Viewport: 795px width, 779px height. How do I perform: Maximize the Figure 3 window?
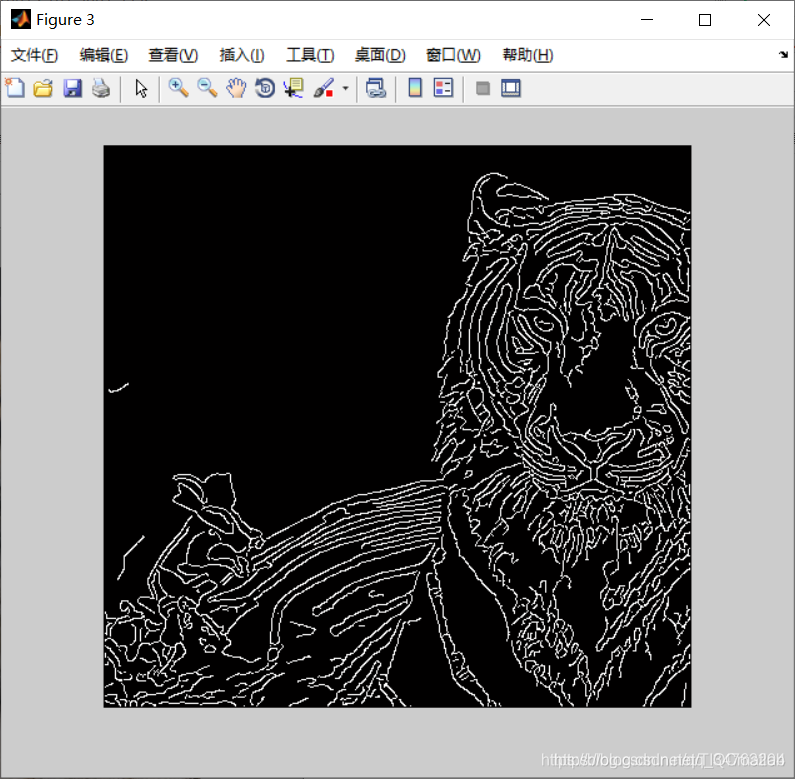click(x=705, y=20)
